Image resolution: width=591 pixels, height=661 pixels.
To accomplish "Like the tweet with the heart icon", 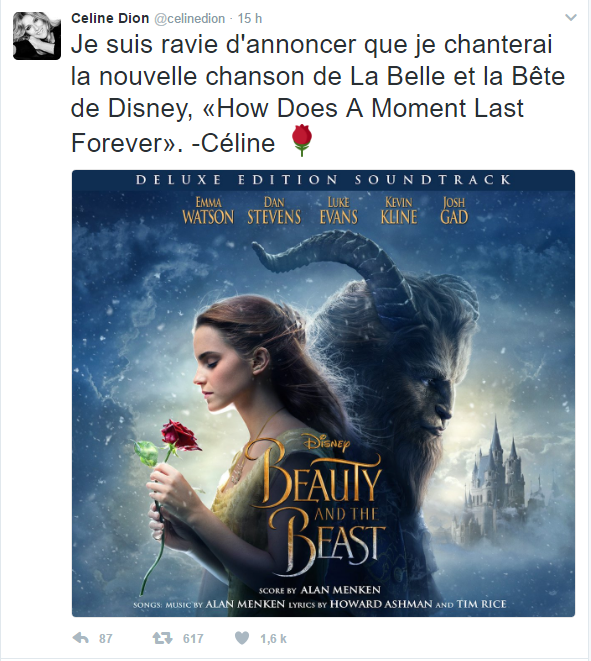I will tap(242, 638).
